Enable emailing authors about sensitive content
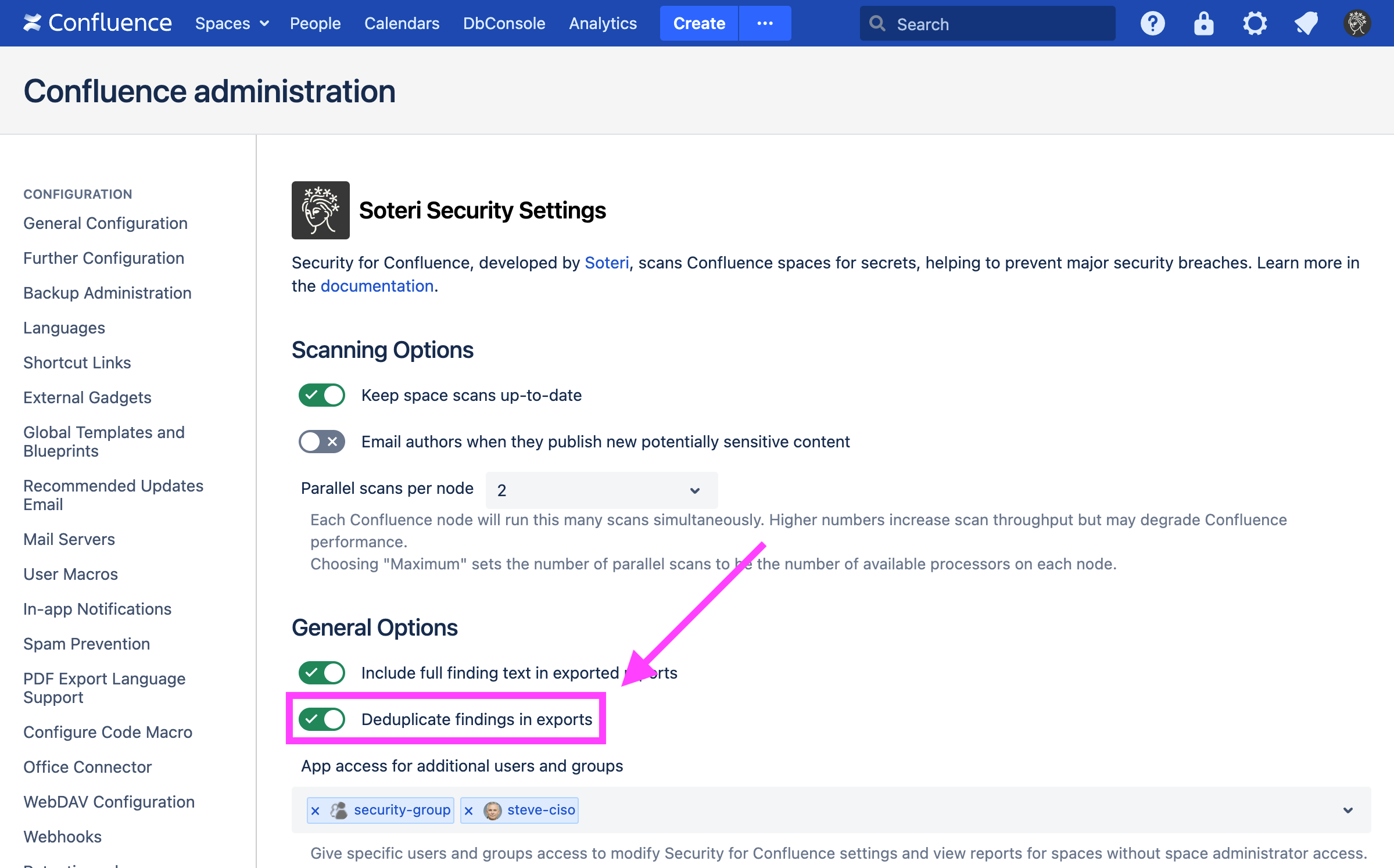Screen dimensions: 1394x868 tap(321, 442)
